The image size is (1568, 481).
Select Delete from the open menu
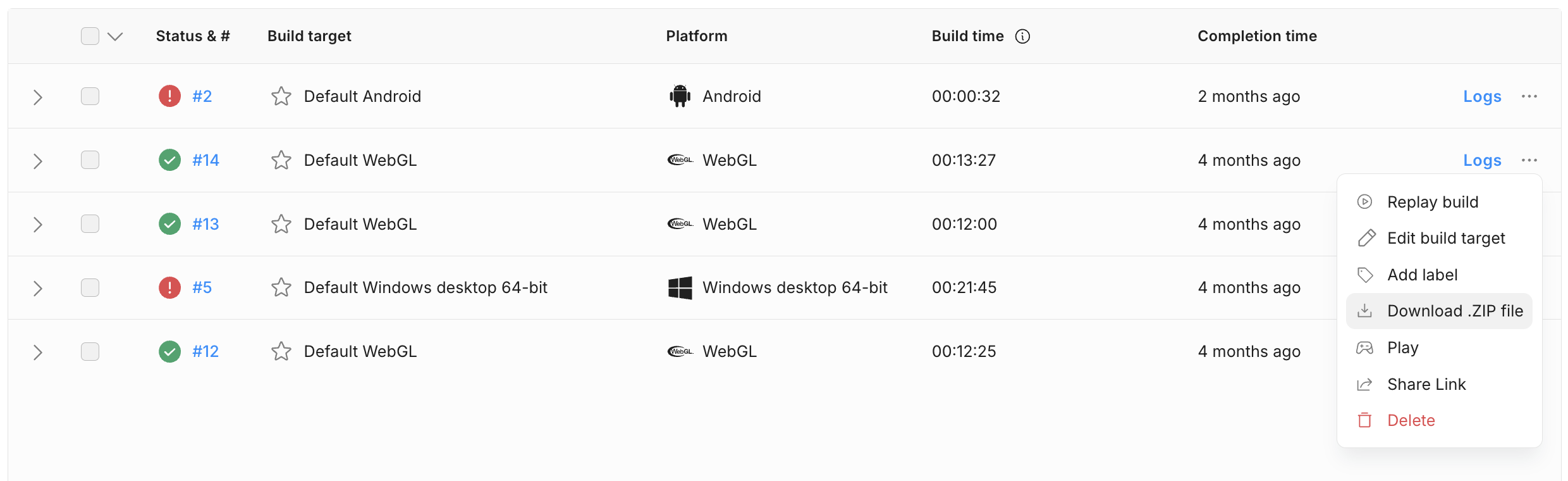coord(1411,420)
